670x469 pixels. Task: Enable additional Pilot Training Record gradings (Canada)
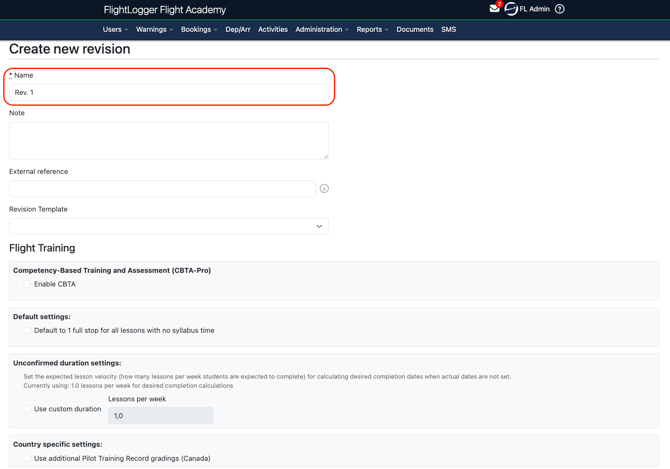[27, 458]
